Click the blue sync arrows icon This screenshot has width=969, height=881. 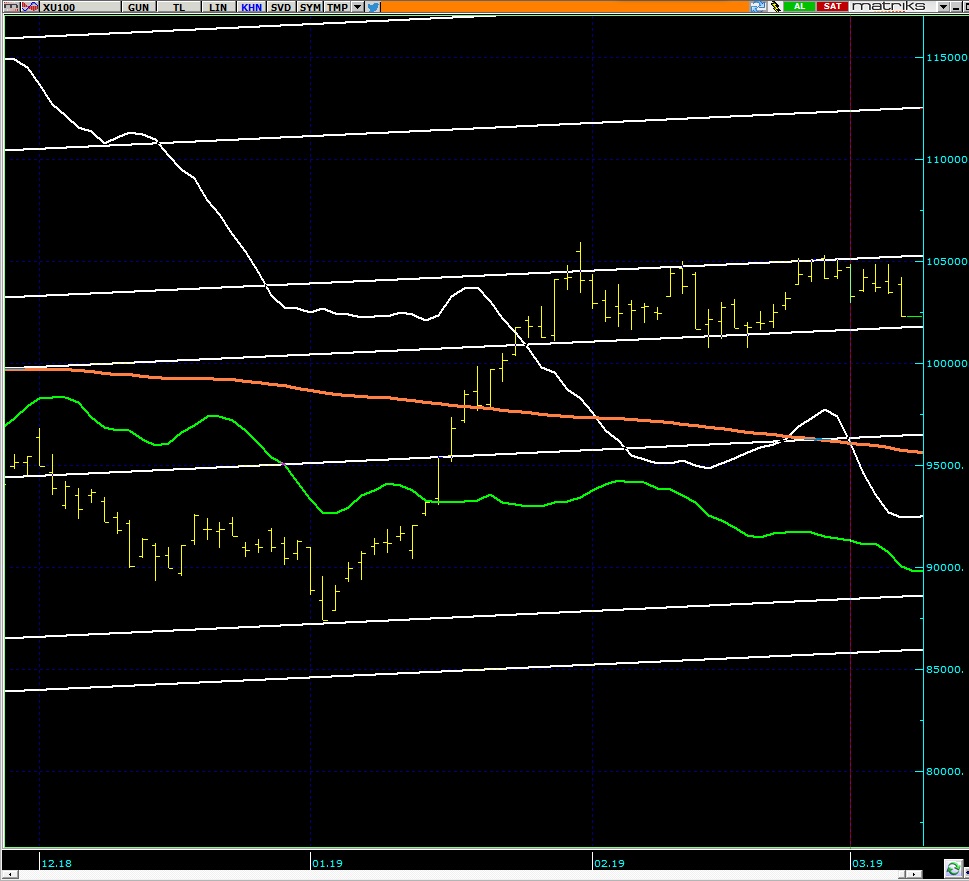pyautogui.click(x=758, y=6)
